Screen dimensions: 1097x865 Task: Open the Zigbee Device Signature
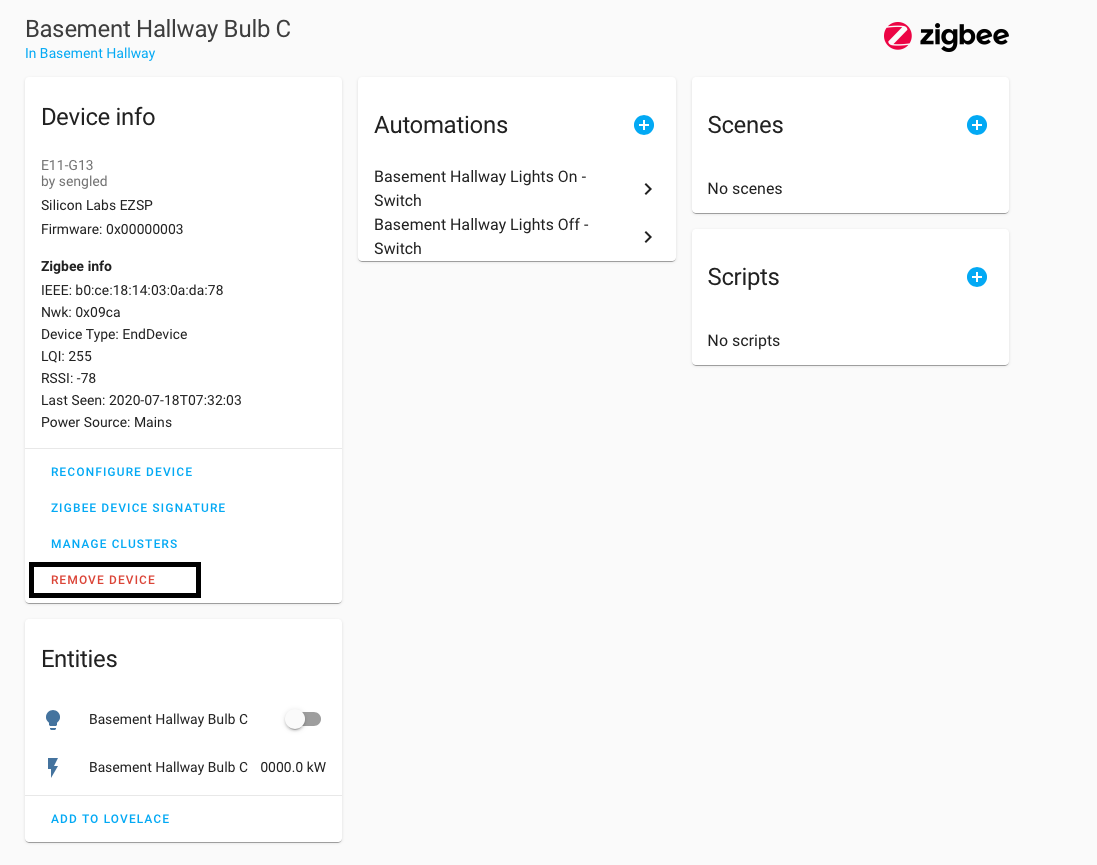(x=138, y=507)
